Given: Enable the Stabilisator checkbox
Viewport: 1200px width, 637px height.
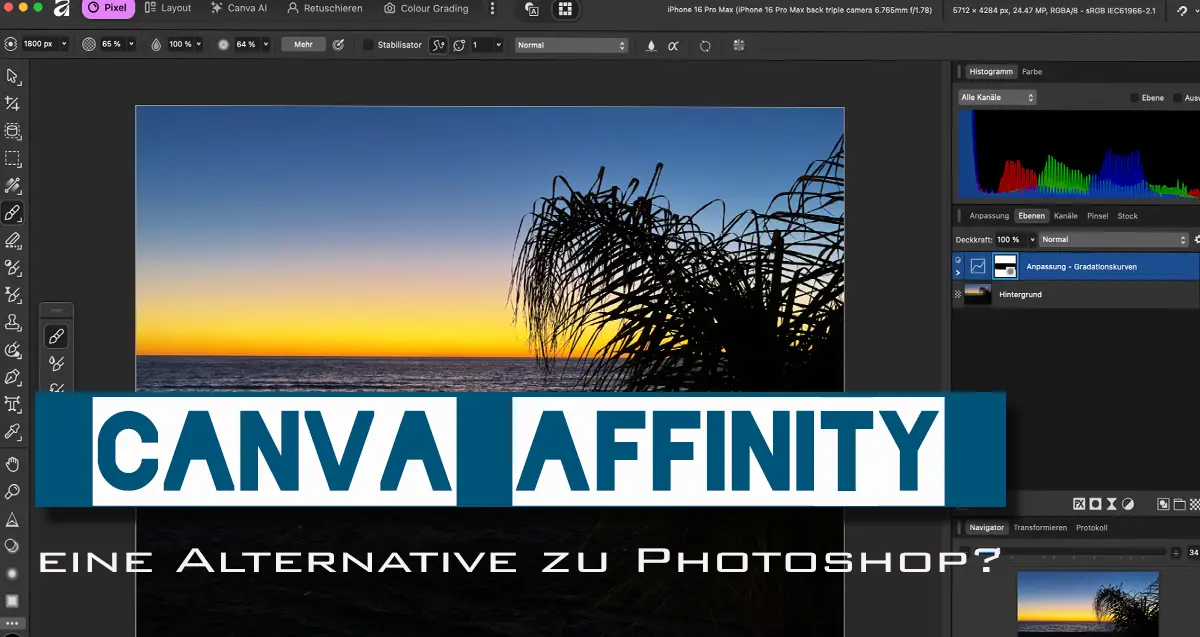Looking at the screenshot, I should tap(368, 45).
